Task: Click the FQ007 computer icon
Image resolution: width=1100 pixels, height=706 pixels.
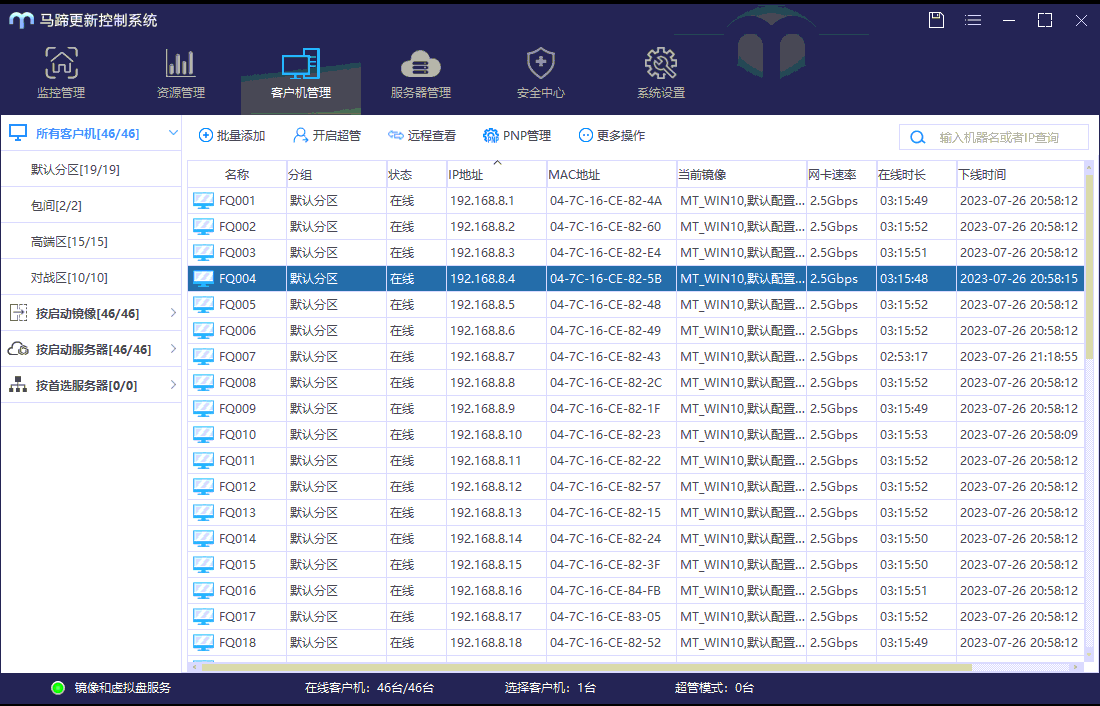Action: pyautogui.click(x=203, y=357)
